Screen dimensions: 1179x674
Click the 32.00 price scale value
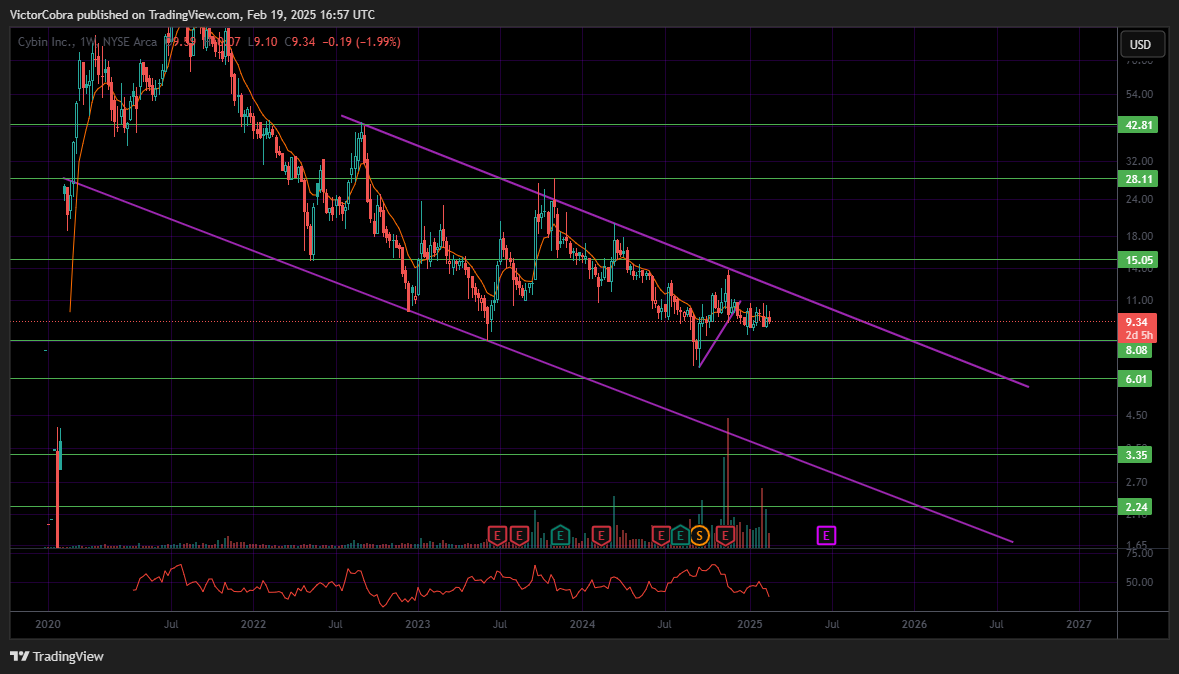click(x=1139, y=161)
